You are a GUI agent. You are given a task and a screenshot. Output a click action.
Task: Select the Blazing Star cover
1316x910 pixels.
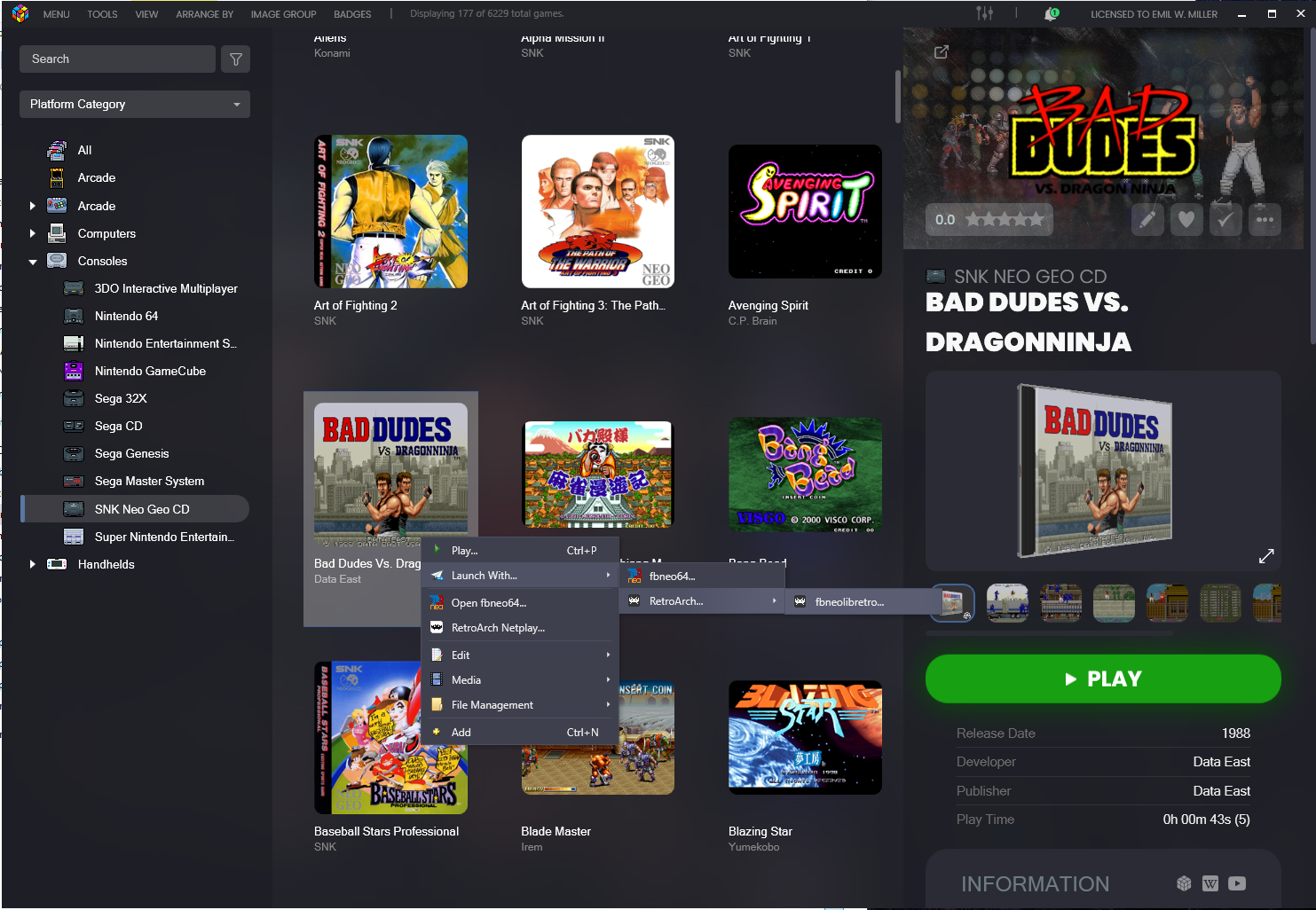(x=805, y=737)
